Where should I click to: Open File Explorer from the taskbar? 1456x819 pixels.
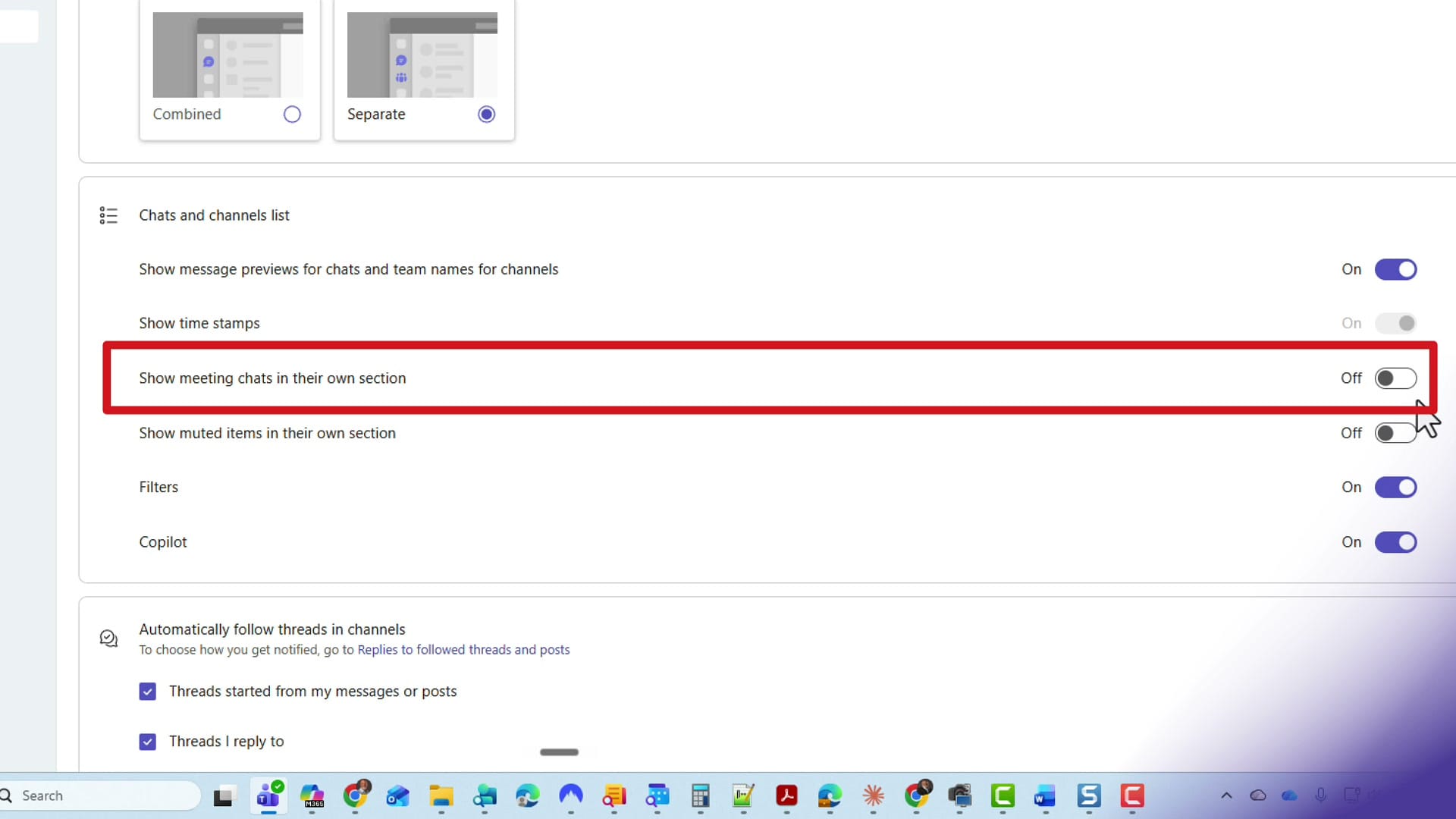441,796
